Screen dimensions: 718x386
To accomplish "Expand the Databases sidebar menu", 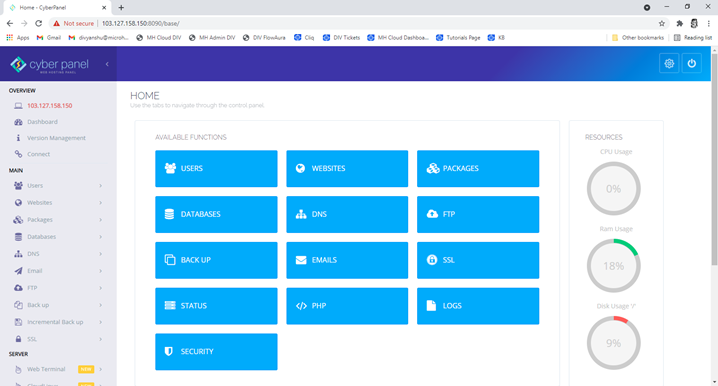I will click(58, 237).
